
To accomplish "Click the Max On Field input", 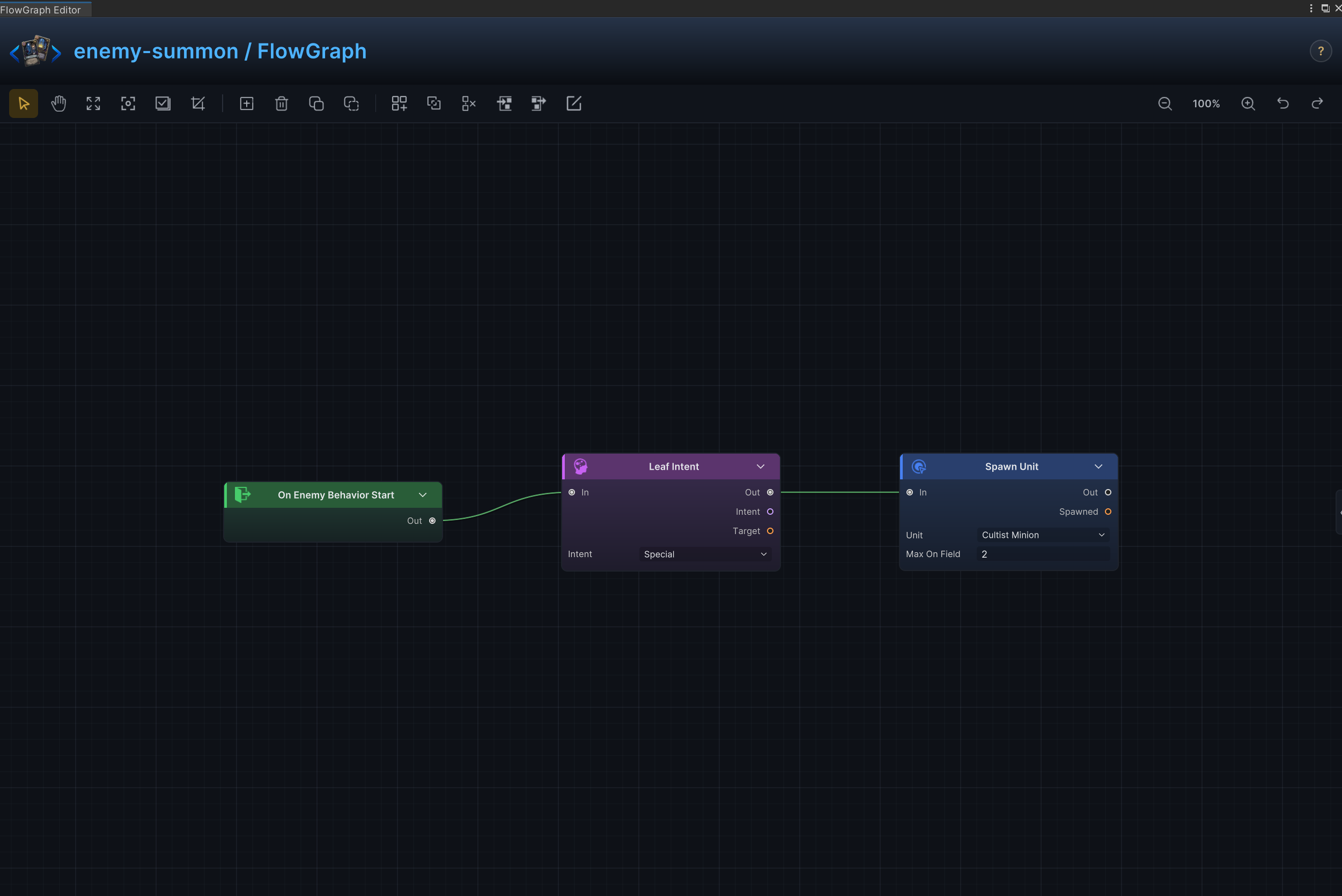I will (x=1043, y=554).
